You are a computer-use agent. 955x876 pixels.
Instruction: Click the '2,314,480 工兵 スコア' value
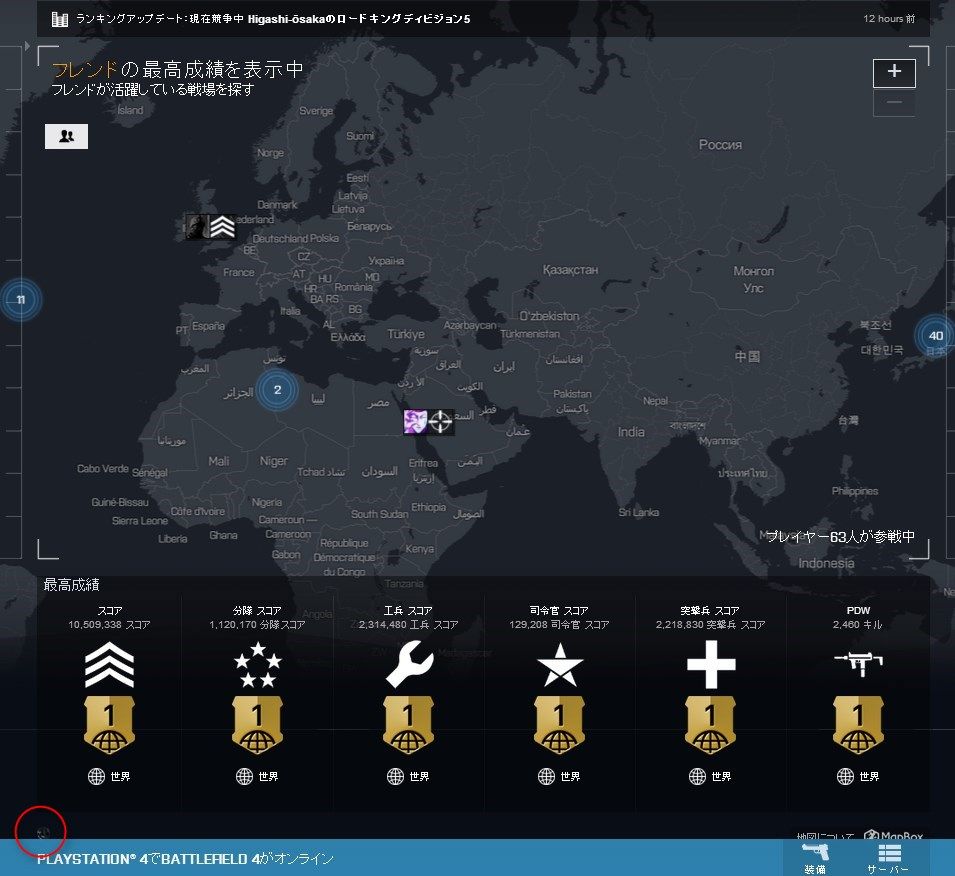tap(408, 625)
